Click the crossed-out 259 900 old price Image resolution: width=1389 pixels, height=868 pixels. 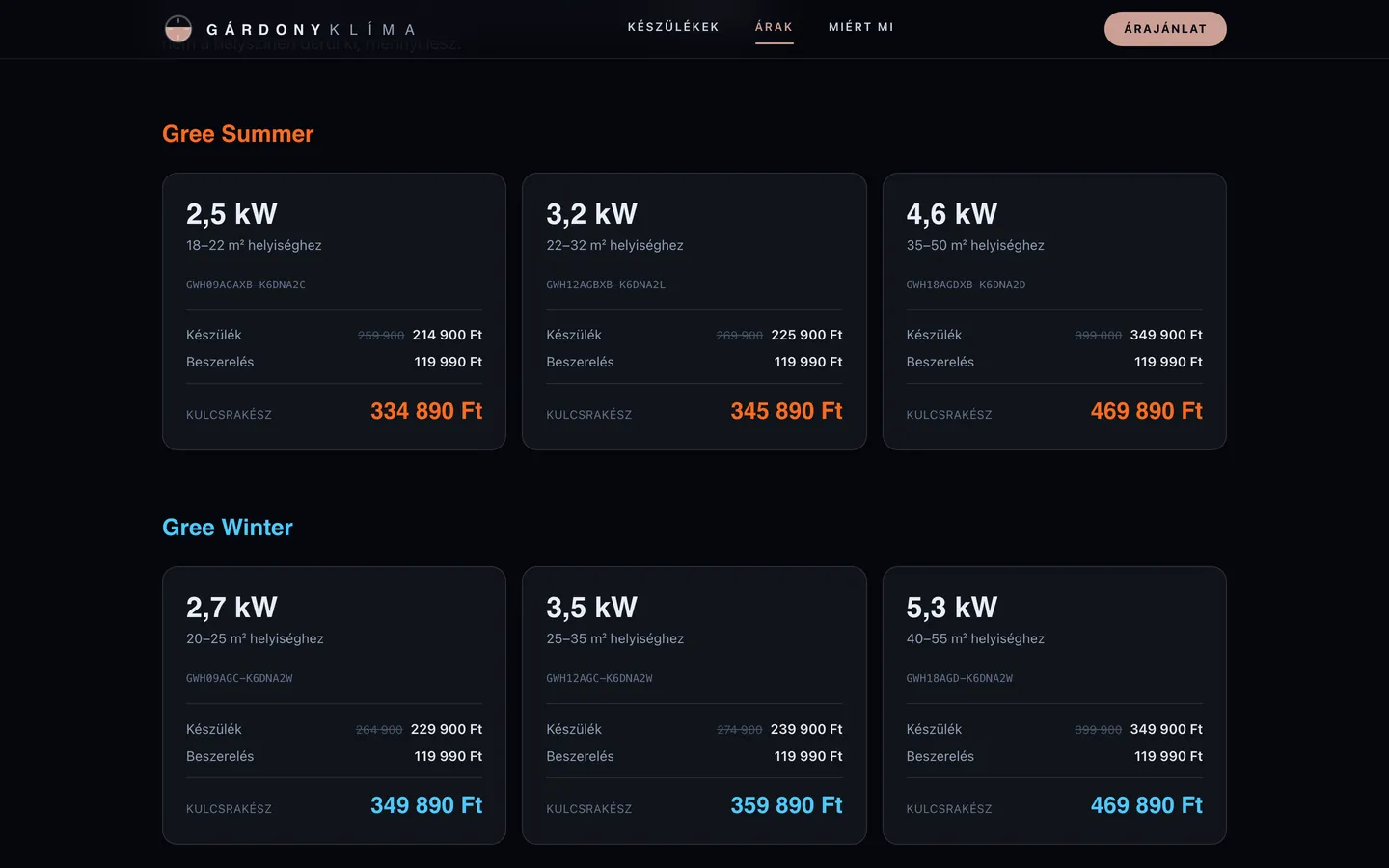click(381, 336)
